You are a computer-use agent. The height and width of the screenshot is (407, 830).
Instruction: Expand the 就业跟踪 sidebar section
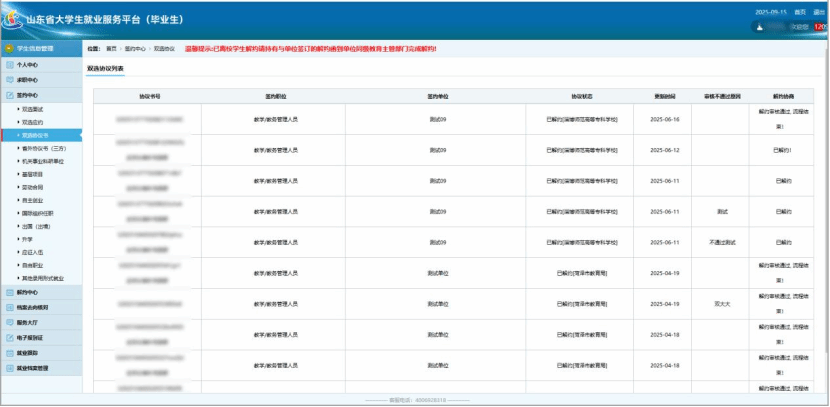[x=28, y=353]
